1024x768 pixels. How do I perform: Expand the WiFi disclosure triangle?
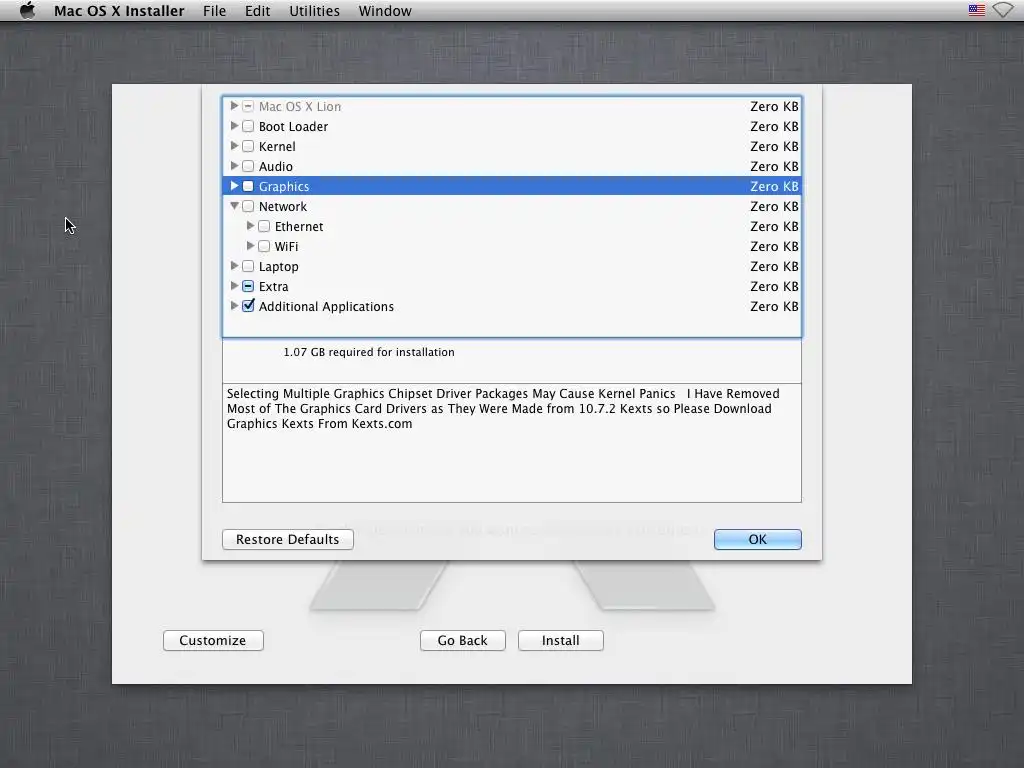click(x=250, y=246)
